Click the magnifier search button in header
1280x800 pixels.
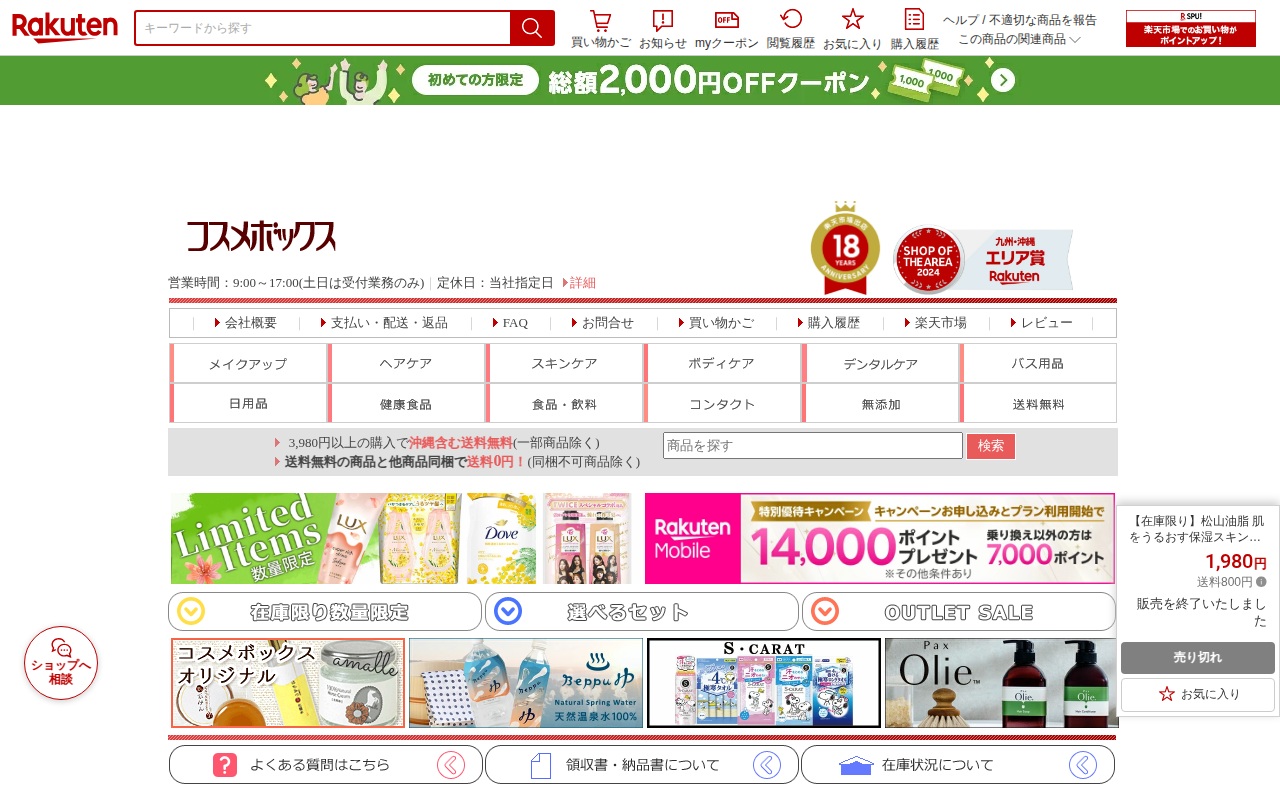click(532, 28)
